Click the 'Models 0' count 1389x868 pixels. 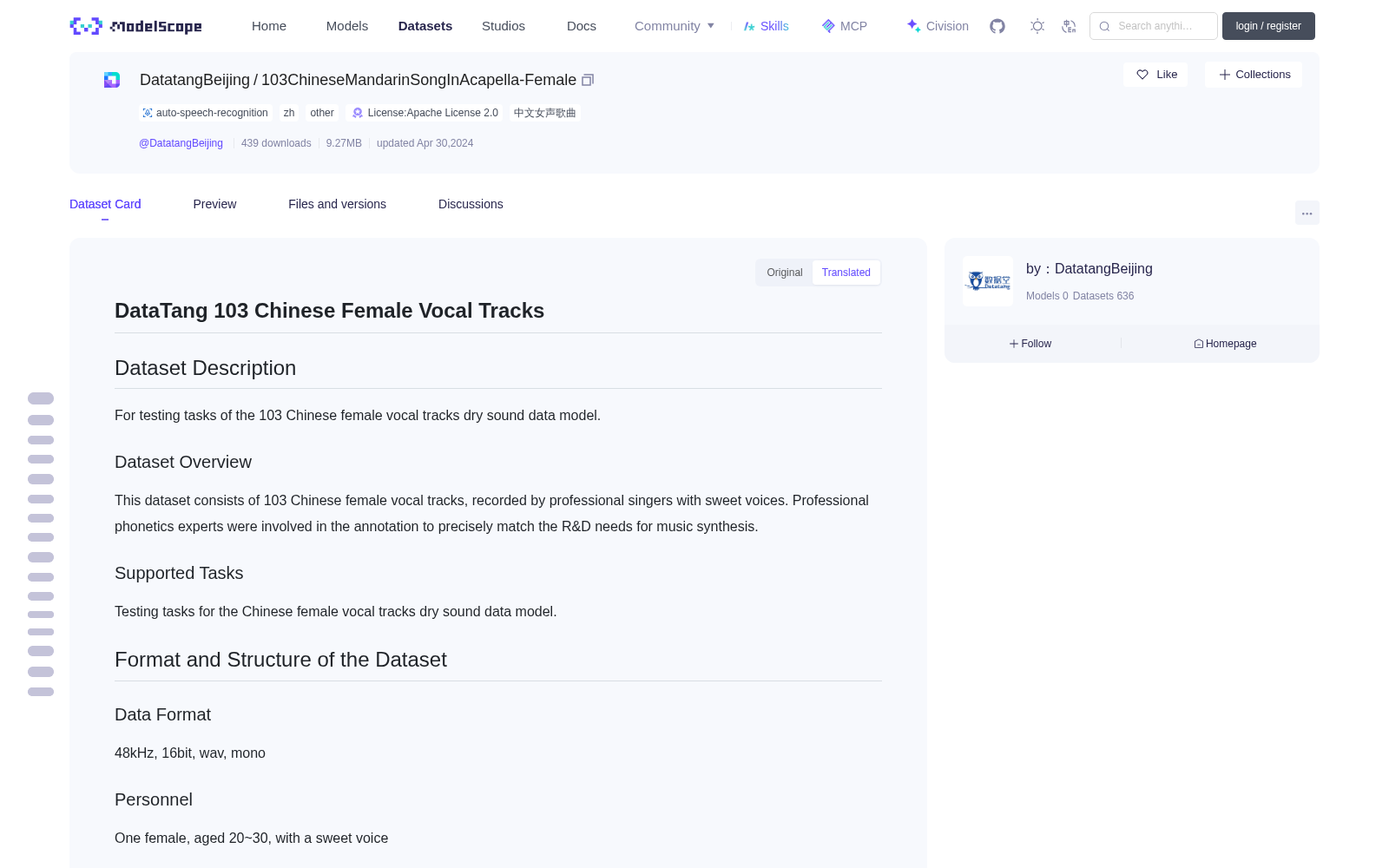pyautogui.click(x=1047, y=296)
